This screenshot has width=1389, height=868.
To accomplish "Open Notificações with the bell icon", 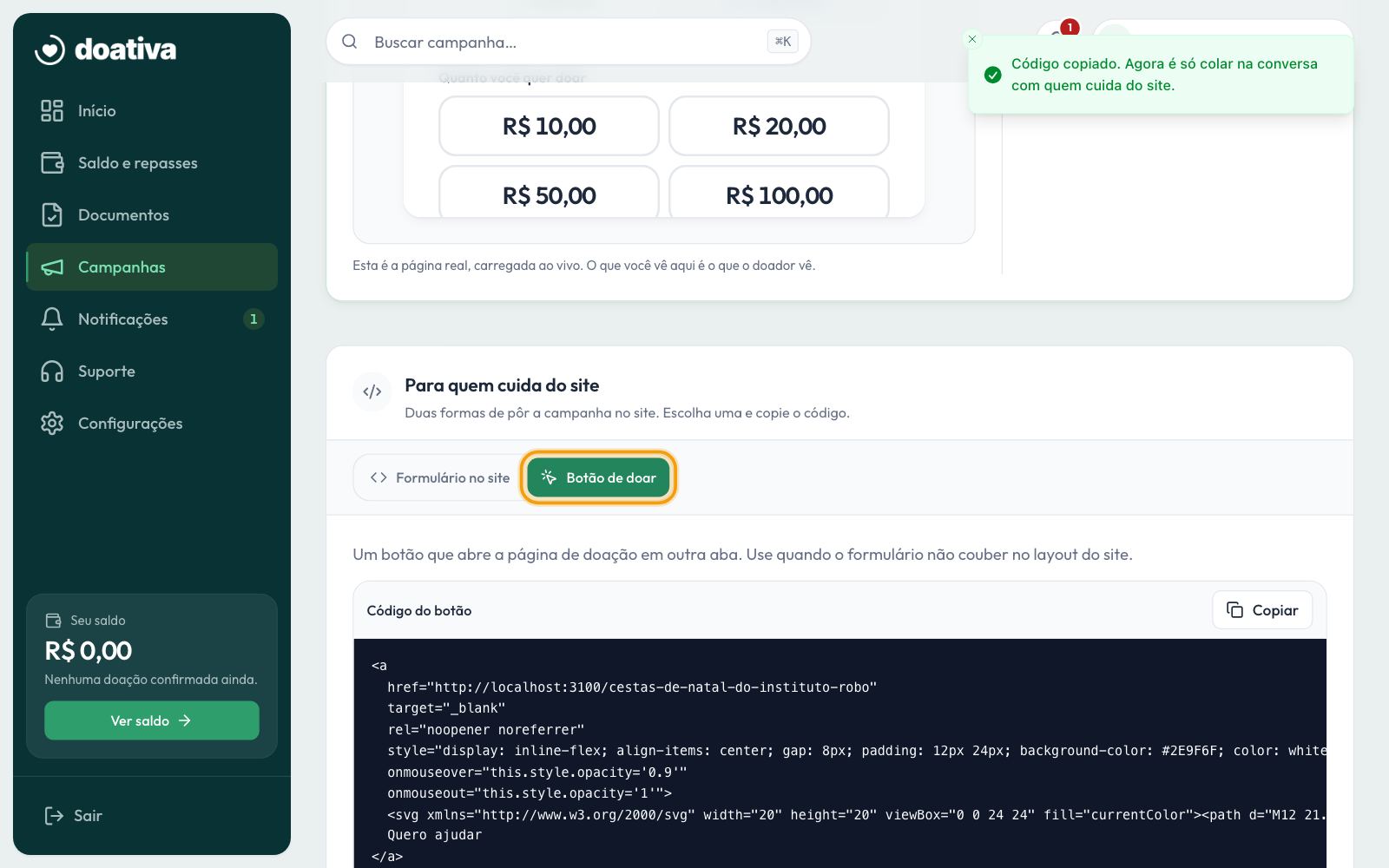I will (x=52, y=319).
